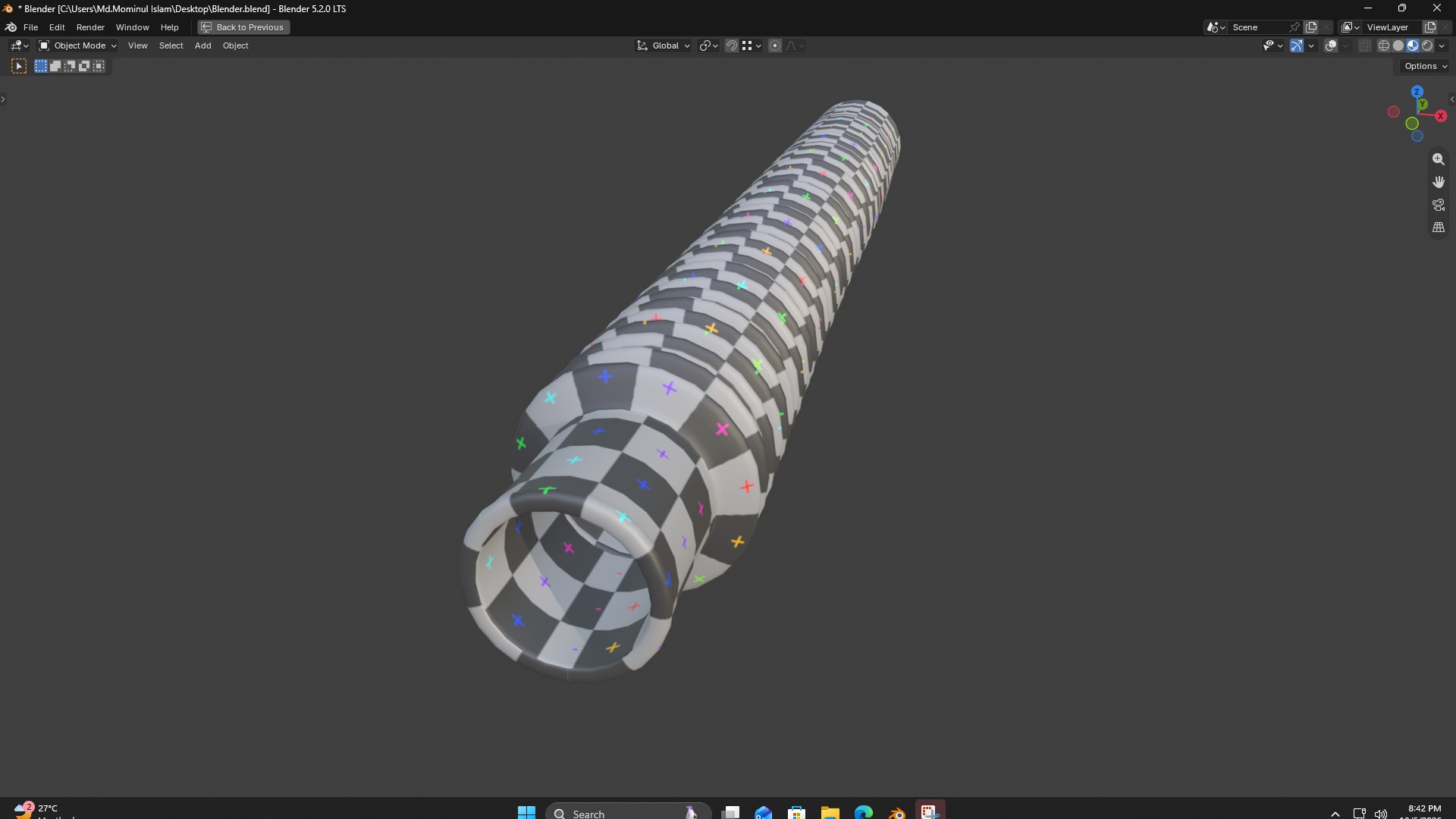Open the Edit menu

coord(57,27)
